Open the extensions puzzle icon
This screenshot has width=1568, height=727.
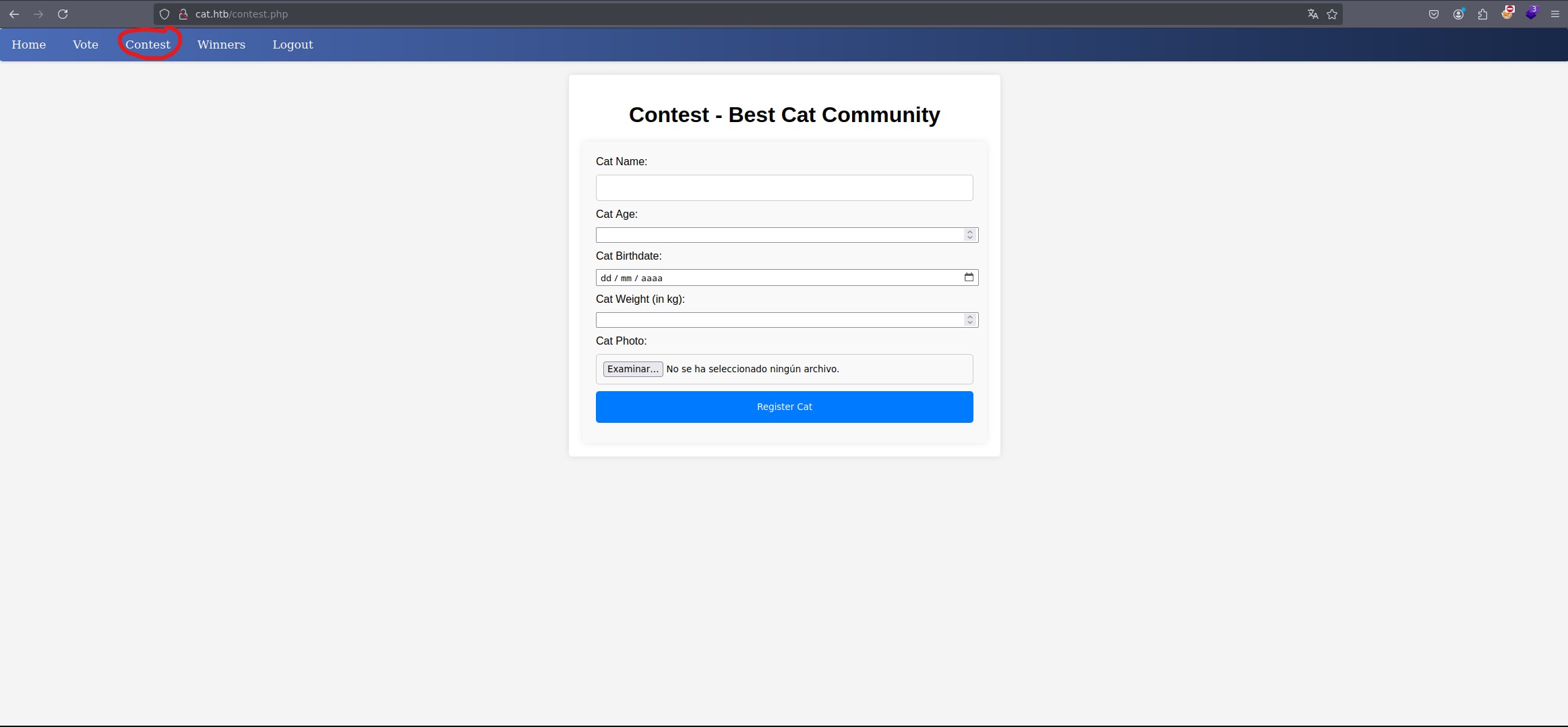pos(1482,14)
